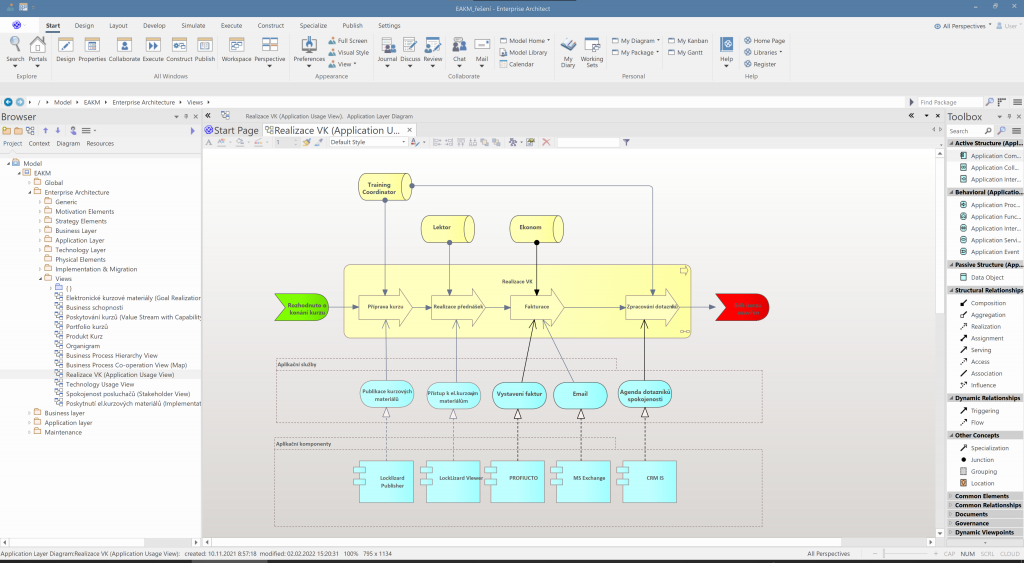This screenshot has height=563, width=1024.
Task: Open the Libraries dropdown
Action: pos(763,52)
